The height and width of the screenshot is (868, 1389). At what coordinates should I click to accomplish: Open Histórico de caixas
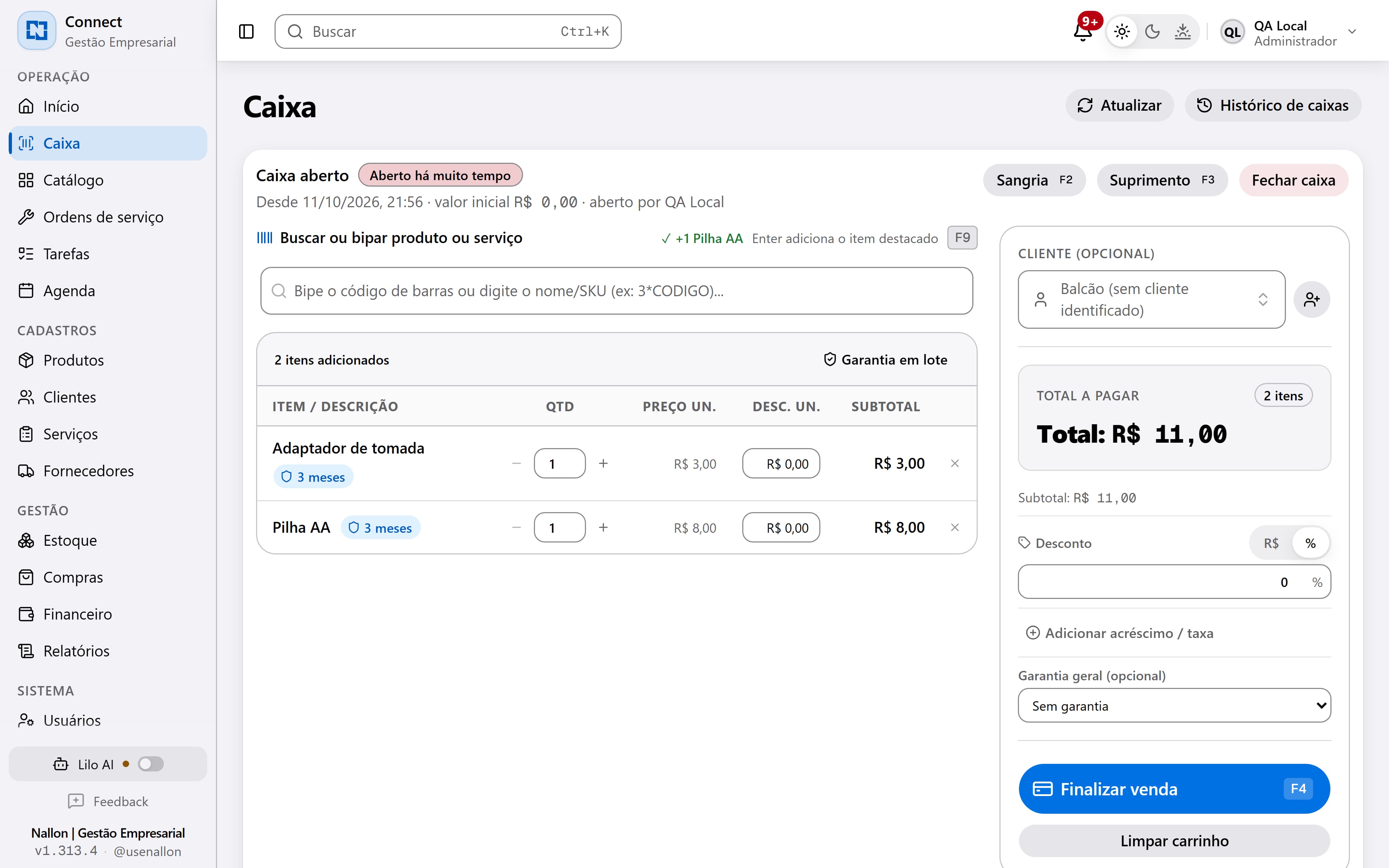click(1273, 105)
